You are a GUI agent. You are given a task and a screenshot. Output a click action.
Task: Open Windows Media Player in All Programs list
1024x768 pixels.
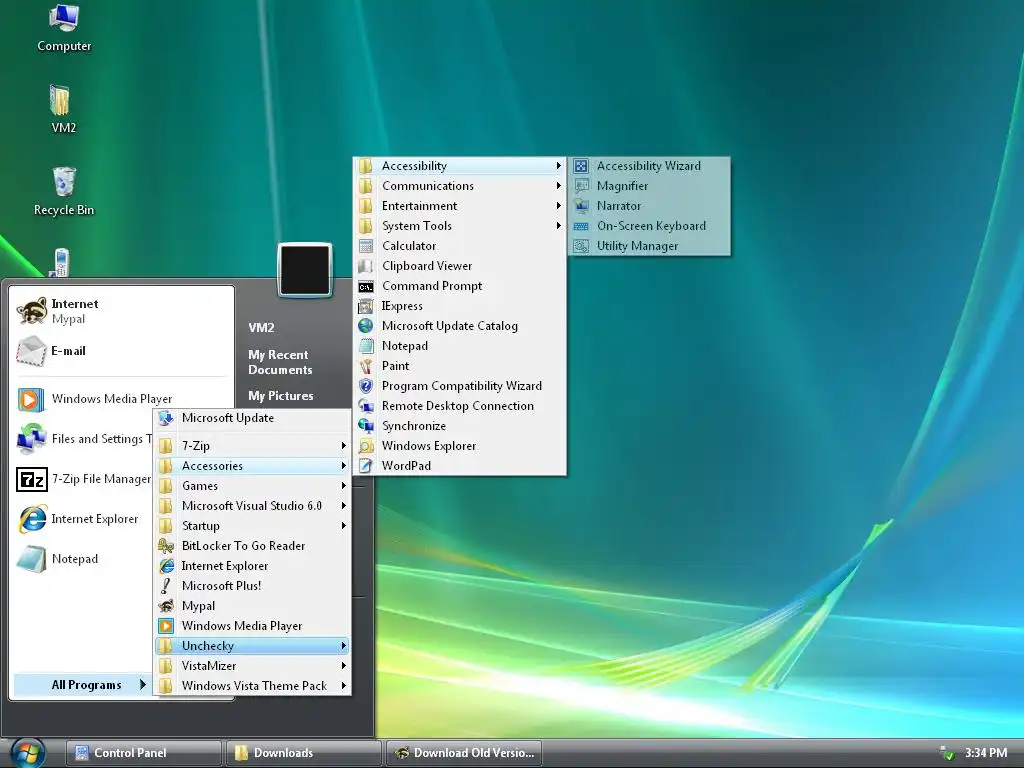(x=253, y=626)
